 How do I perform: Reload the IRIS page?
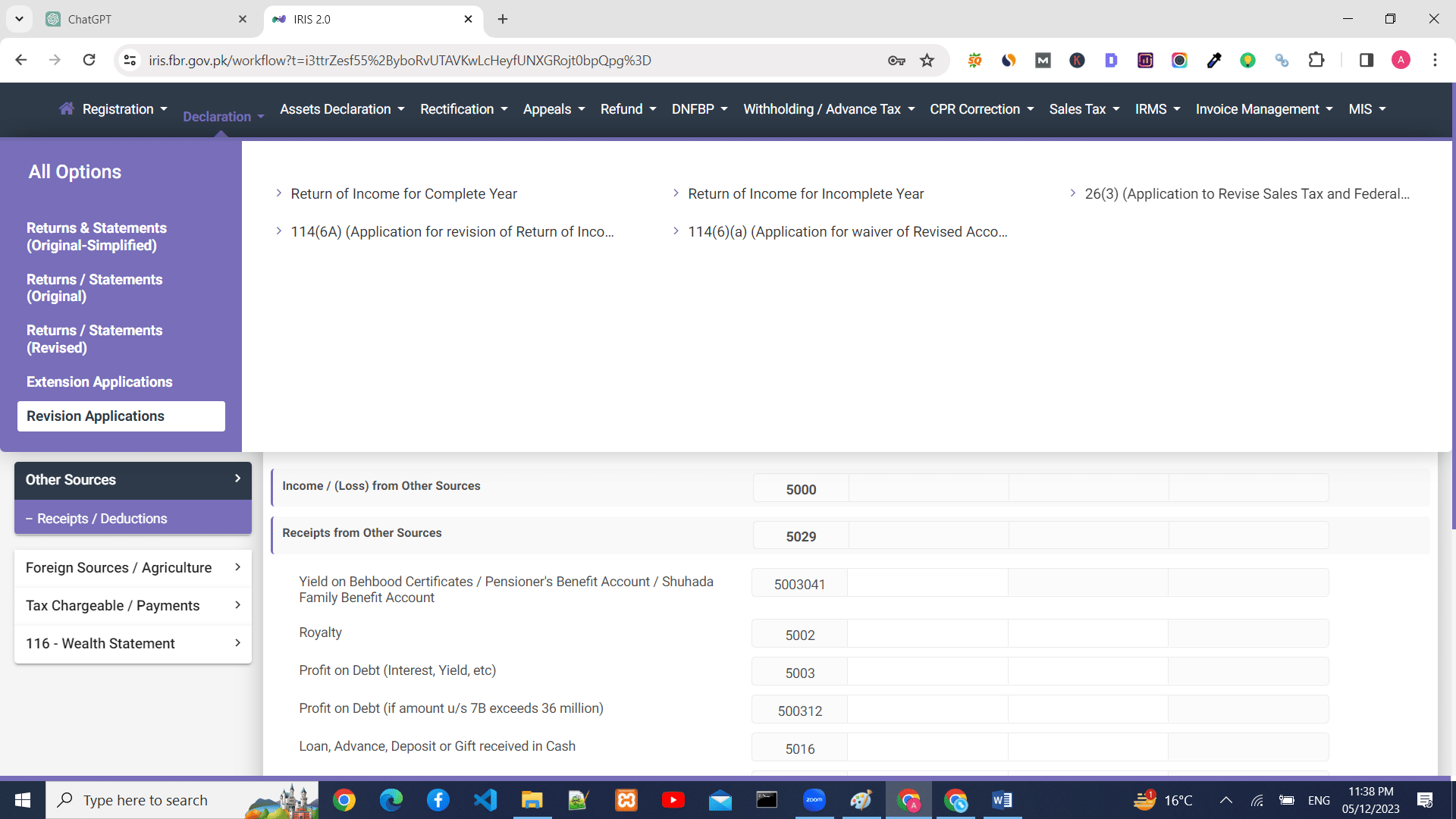89,60
